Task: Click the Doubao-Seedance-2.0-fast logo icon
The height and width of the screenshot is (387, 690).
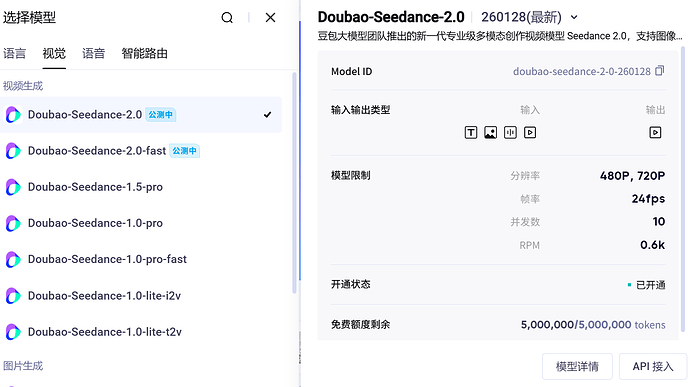Action: point(13,151)
